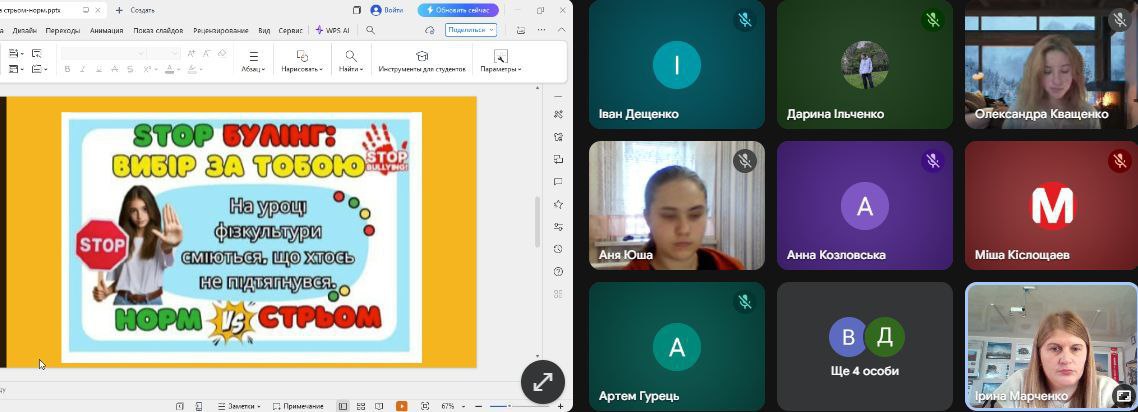Open the Анимация menu tab

pyautogui.click(x=106, y=30)
